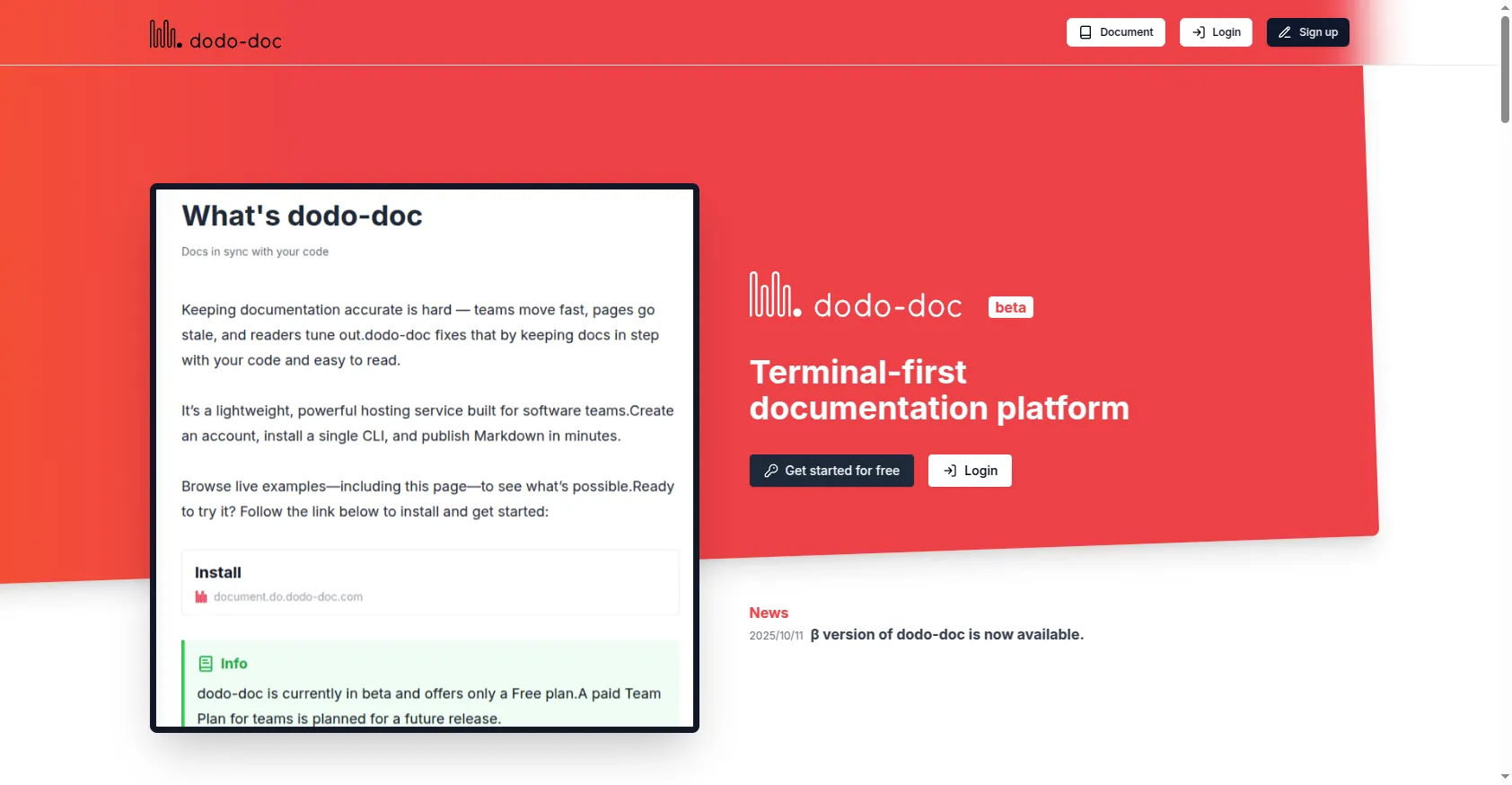Screen dimensions: 1512x785
Task: Click the arrow icon on the header Login button
Action: click(1198, 32)
